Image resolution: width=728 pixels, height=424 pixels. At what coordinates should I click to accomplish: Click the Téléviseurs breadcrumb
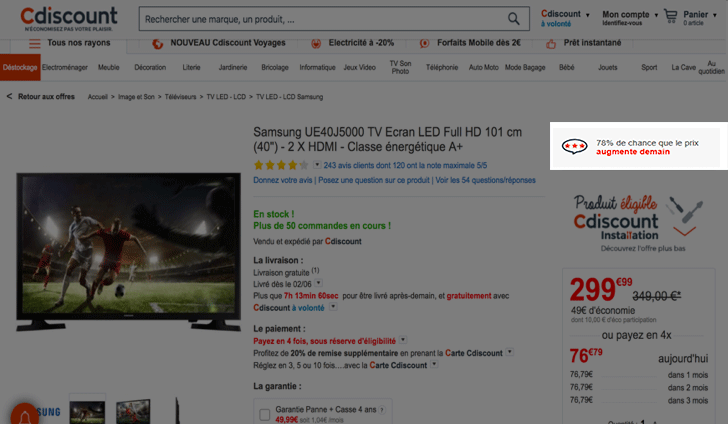point(180,97)
